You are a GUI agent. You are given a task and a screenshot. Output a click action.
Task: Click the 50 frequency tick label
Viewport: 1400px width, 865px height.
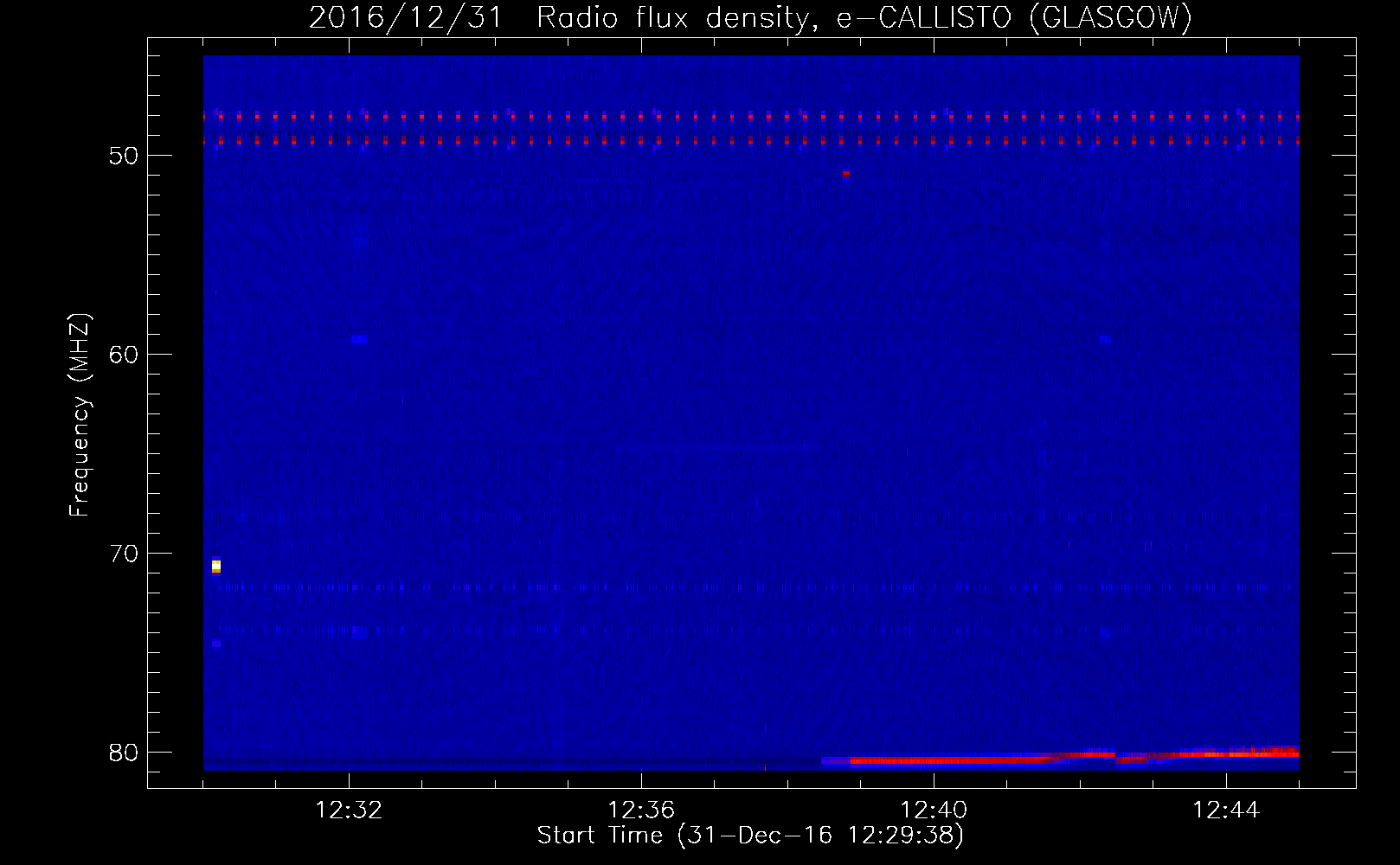pyautogui.click(x=124, y=156)
